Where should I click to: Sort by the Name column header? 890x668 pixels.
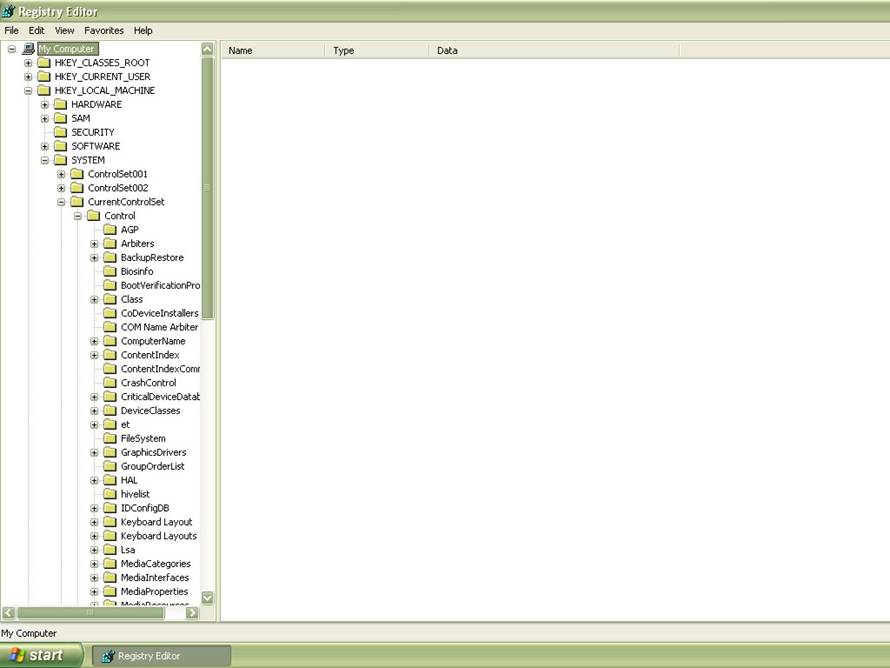(x=272, y=51)
